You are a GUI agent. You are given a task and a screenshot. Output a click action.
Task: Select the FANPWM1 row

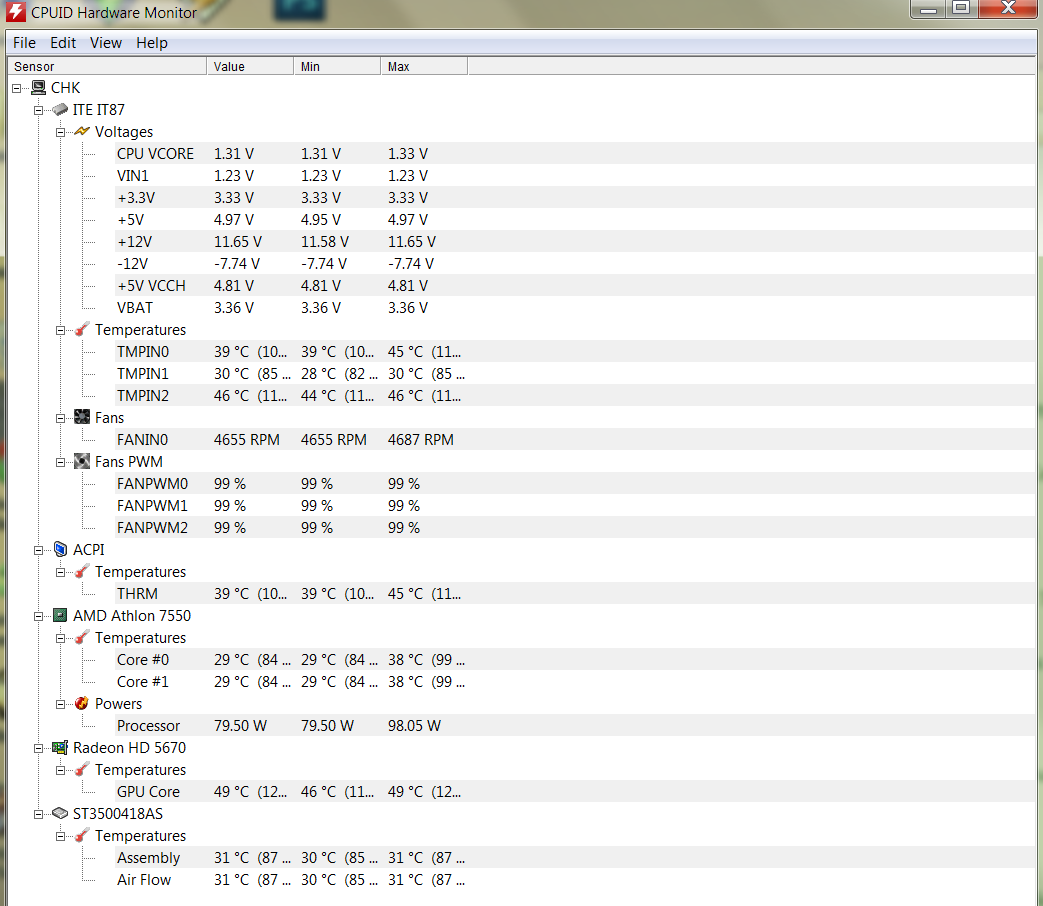click(575, 506)
